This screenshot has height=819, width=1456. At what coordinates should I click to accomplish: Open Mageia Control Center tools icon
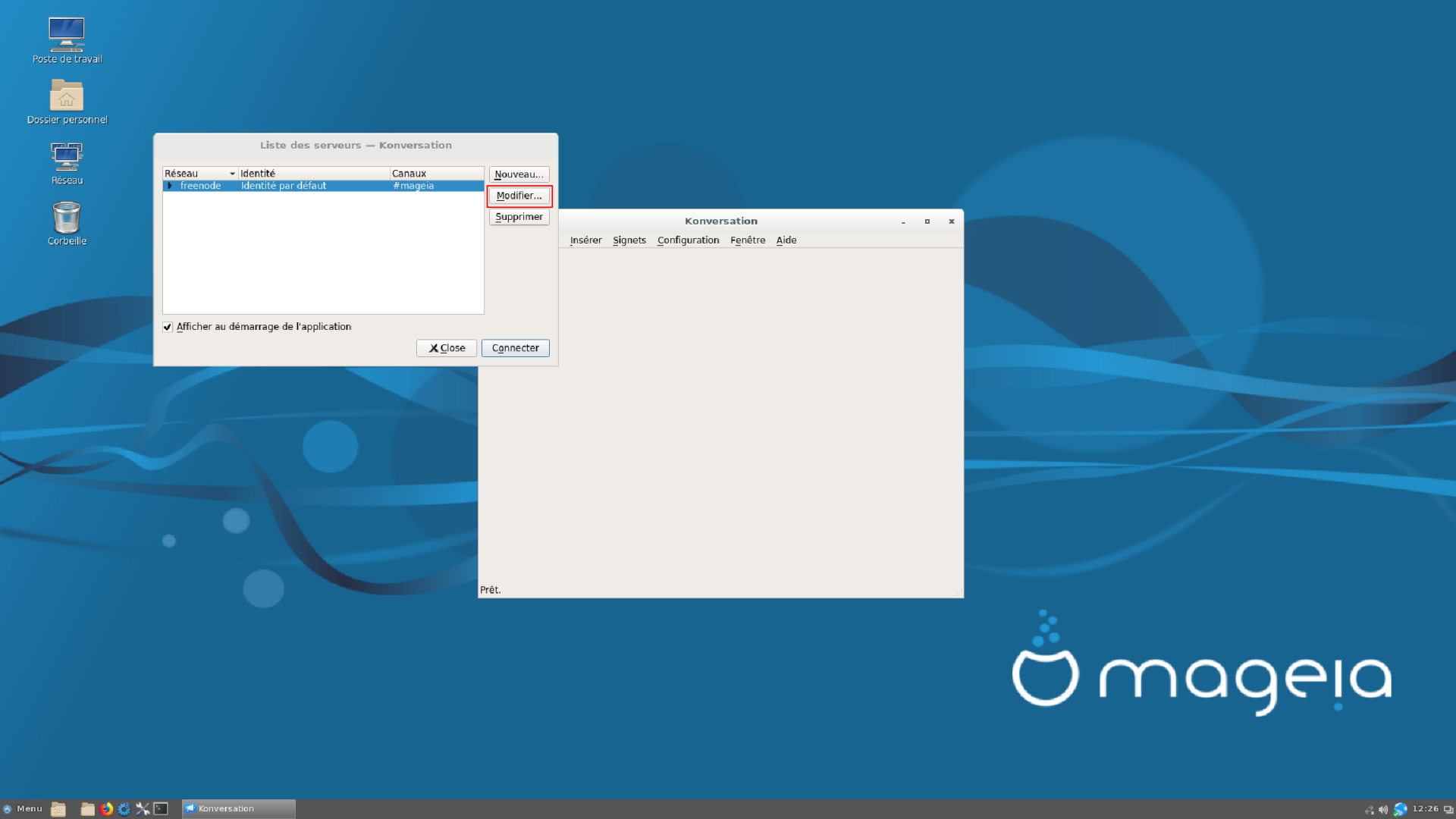(x=143, y=809)
